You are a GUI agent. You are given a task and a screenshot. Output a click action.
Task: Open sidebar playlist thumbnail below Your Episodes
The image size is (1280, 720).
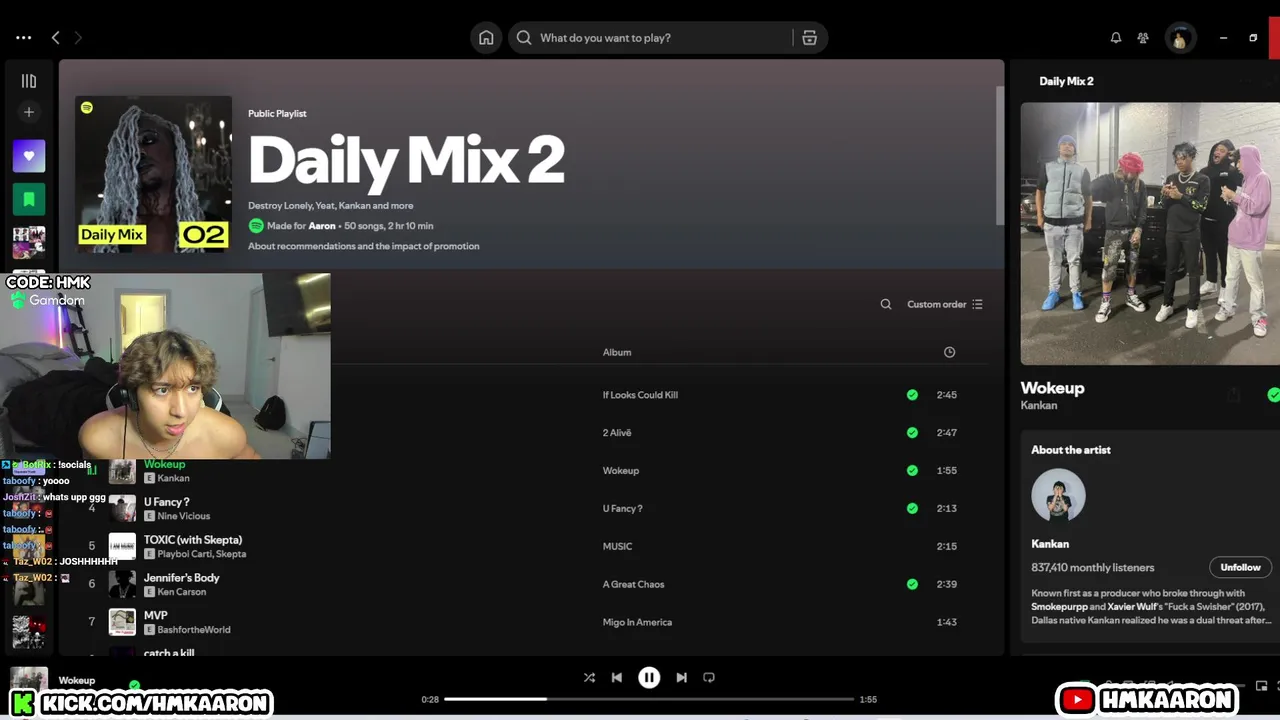(x=29, y=242)
